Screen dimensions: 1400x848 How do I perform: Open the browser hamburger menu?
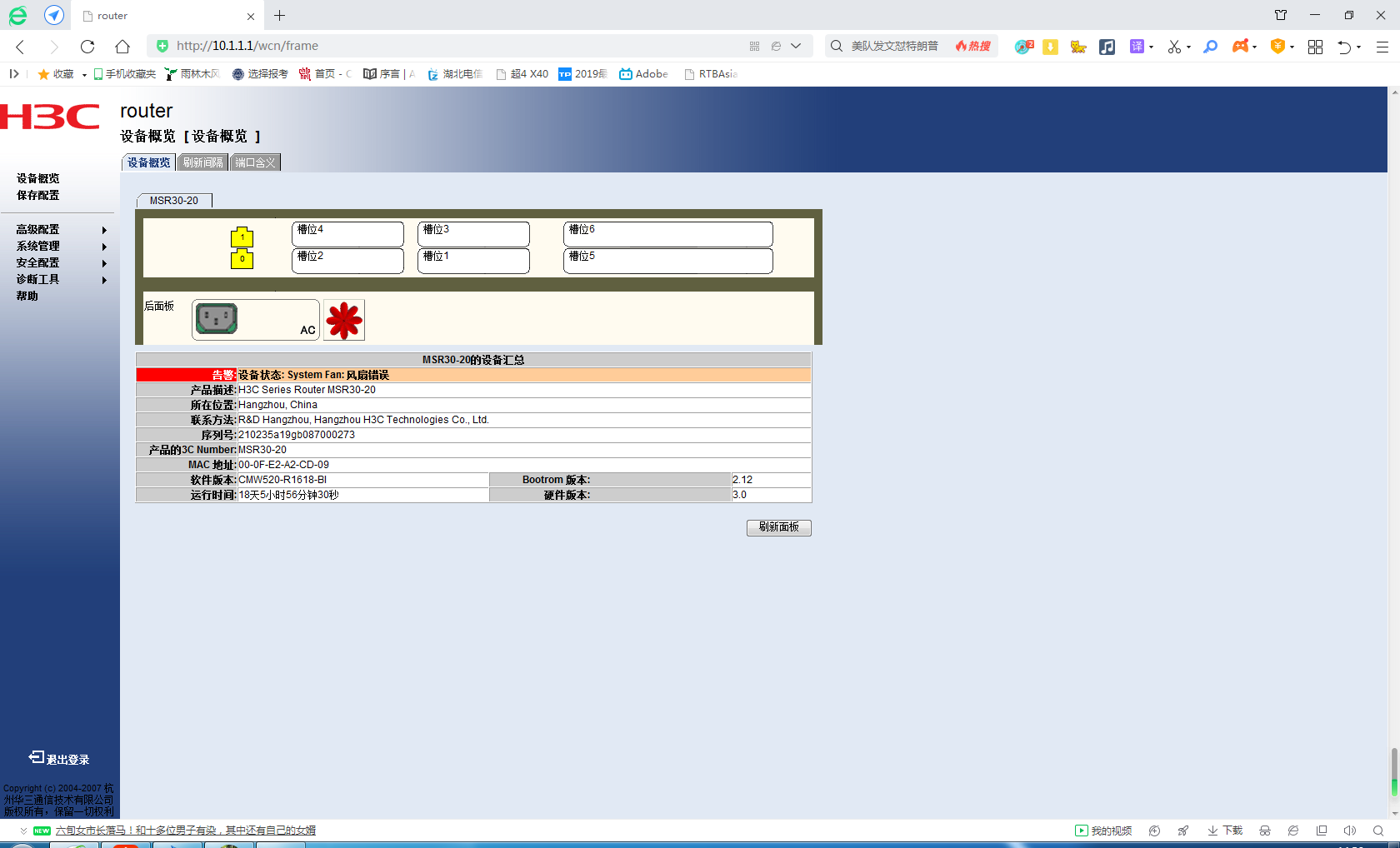click(1382, 47)
